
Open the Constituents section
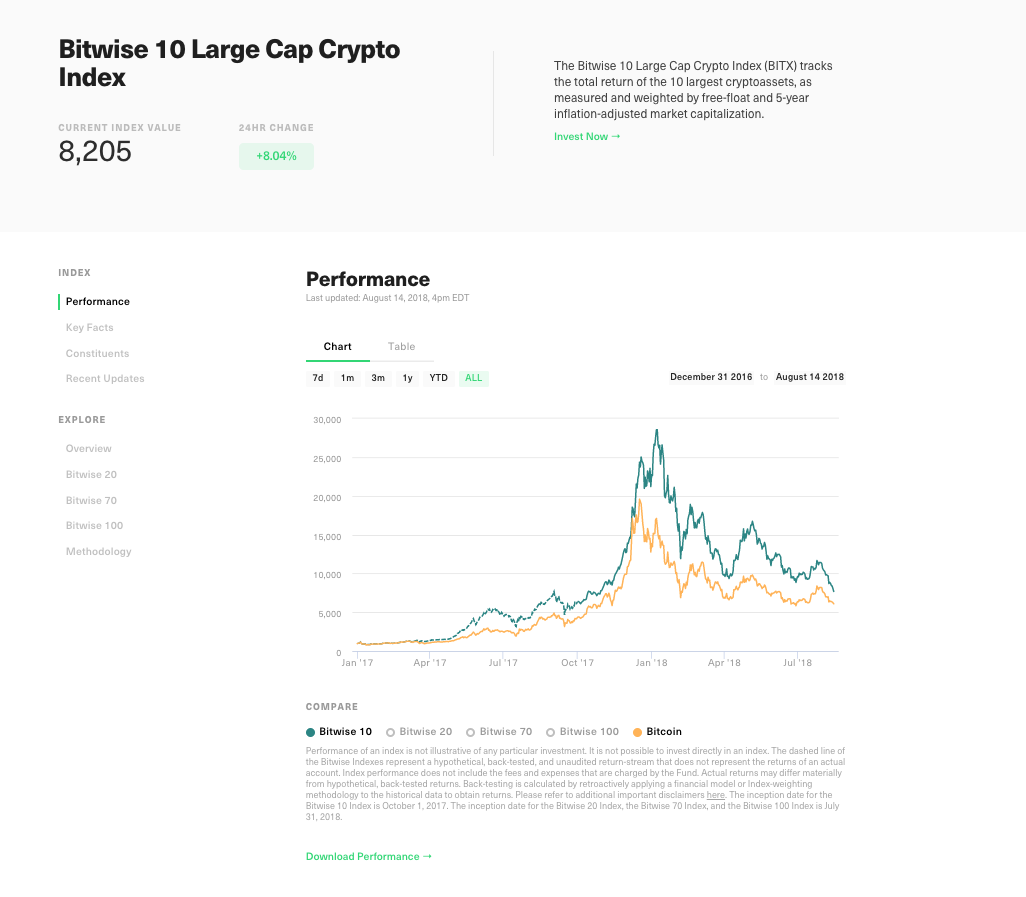(x=97, y=353)
